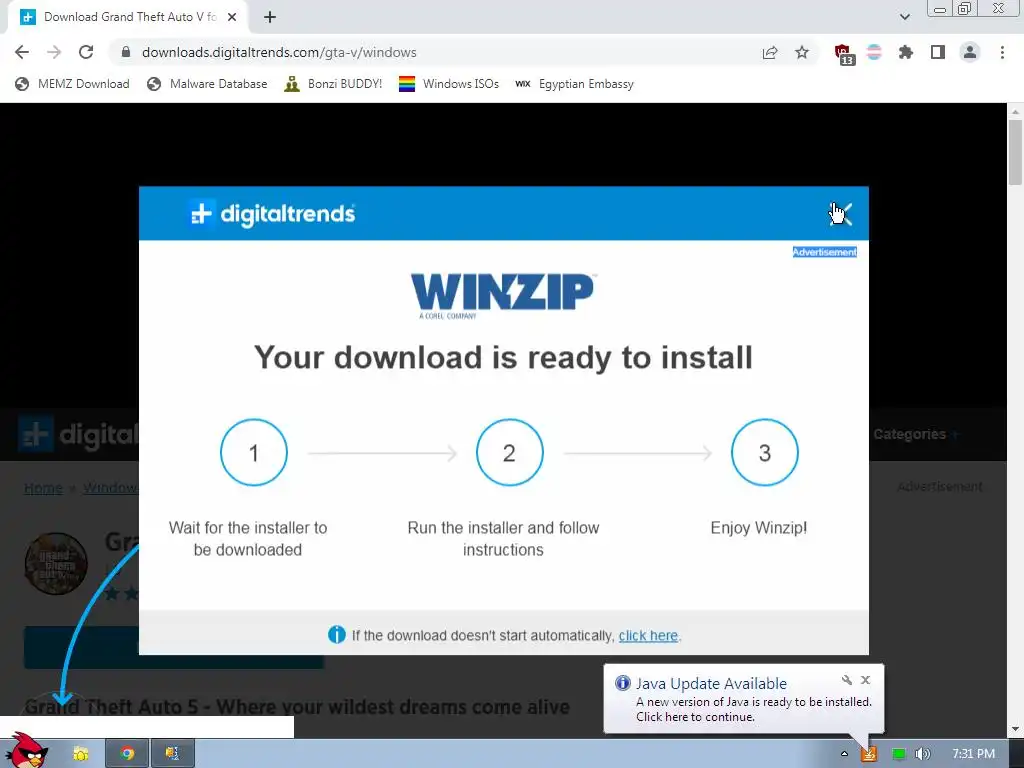Open the Malware Database bookmark

tap(208, 84)
